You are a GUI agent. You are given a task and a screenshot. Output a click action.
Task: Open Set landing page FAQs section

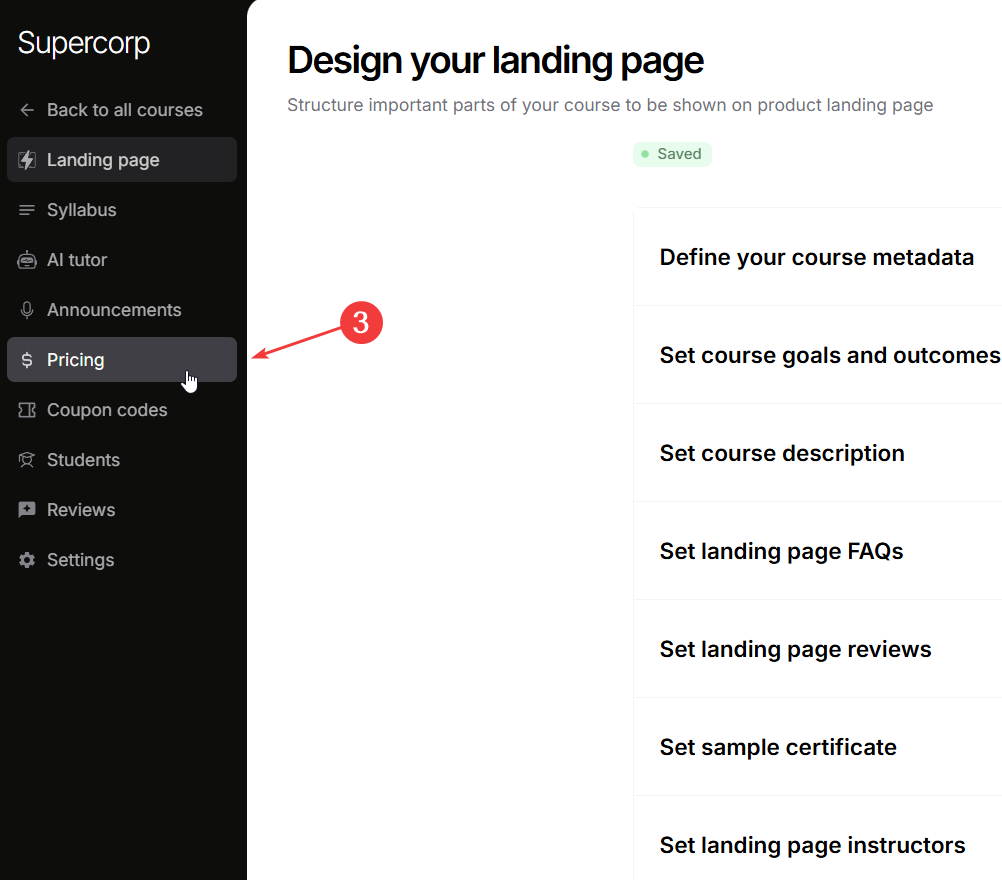click(781, 551)
